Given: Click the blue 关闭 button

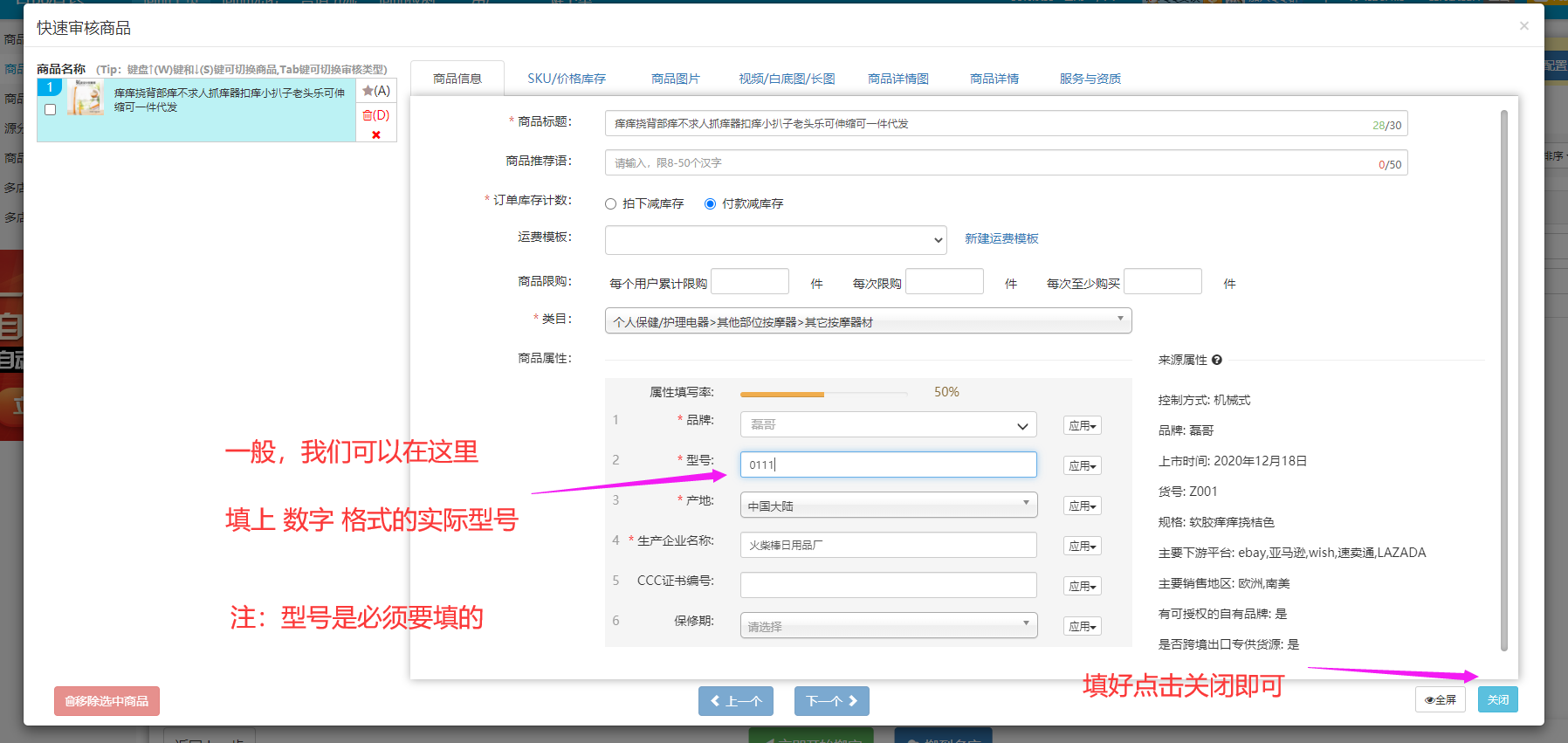Looking at the screenshot, I should 1497,699.
